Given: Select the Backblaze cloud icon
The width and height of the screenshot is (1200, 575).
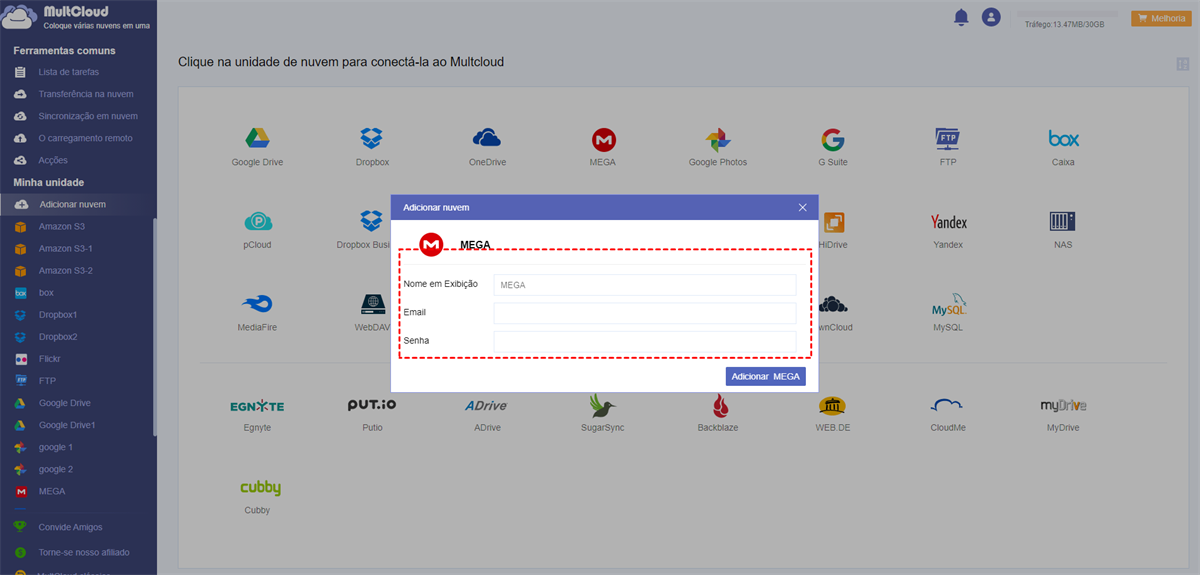Looking at the screenshot, I should (717, 405).
